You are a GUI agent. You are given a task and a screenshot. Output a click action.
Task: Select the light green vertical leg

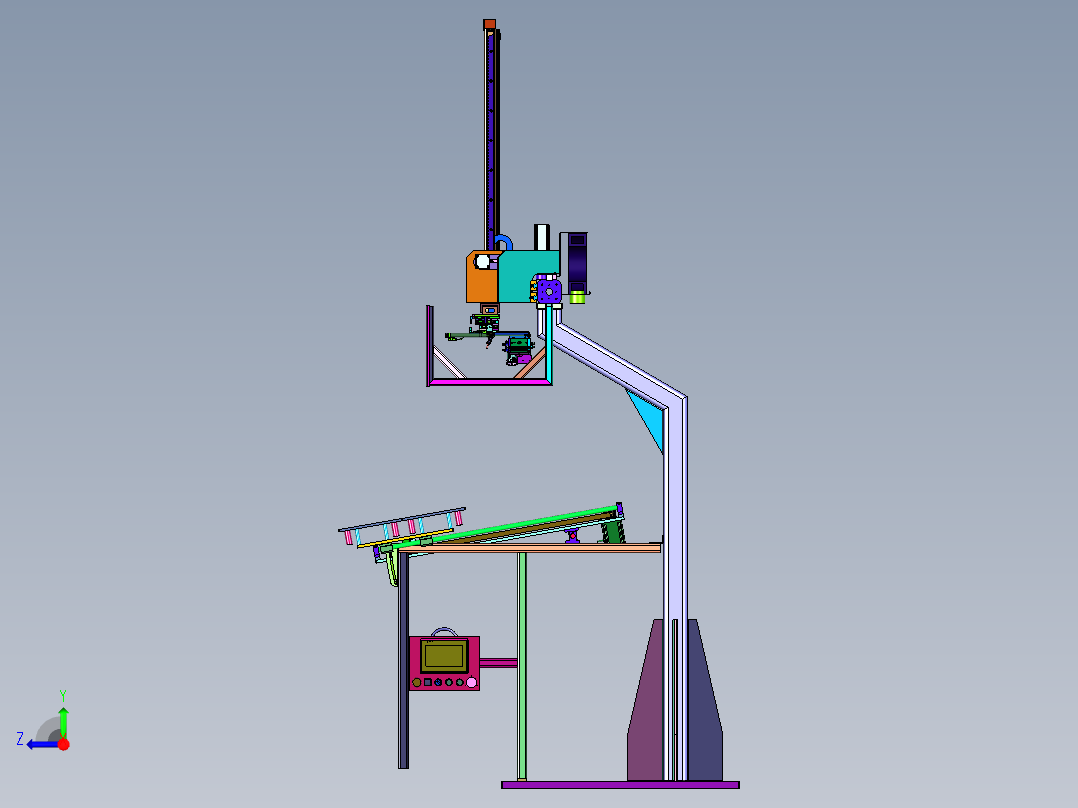(x=522, y=666)
